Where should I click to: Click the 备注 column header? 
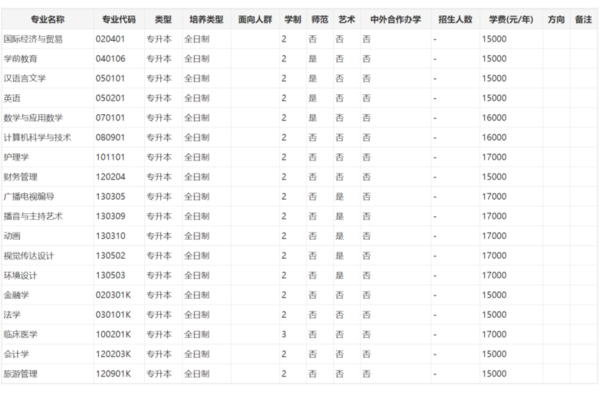[x=583, y=19]
